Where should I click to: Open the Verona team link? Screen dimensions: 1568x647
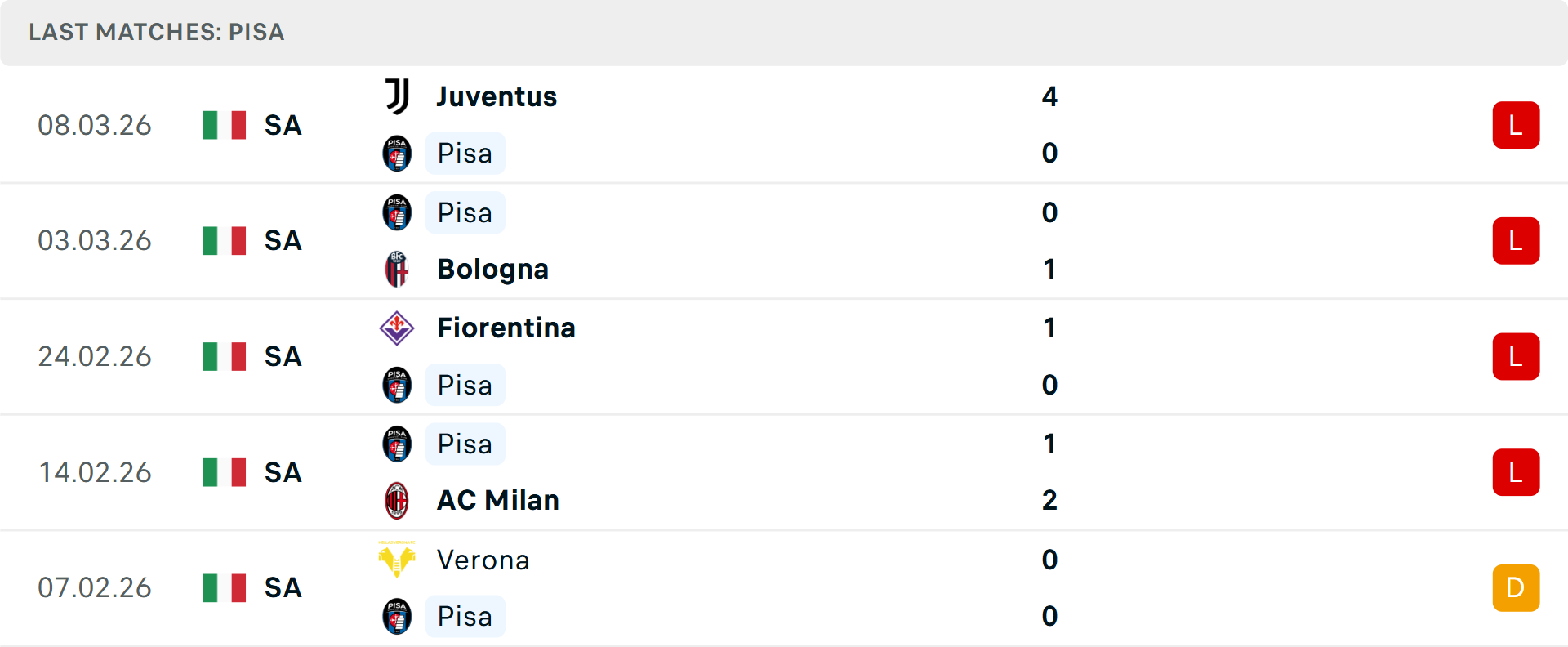[483, 560]
